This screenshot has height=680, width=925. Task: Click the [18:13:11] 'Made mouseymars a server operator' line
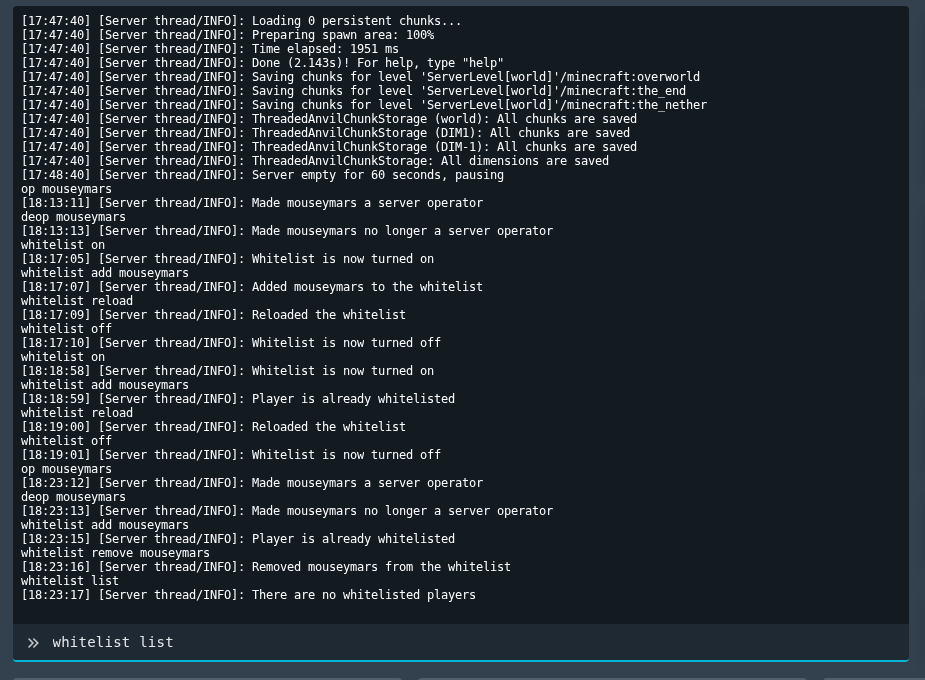point(252,203)
